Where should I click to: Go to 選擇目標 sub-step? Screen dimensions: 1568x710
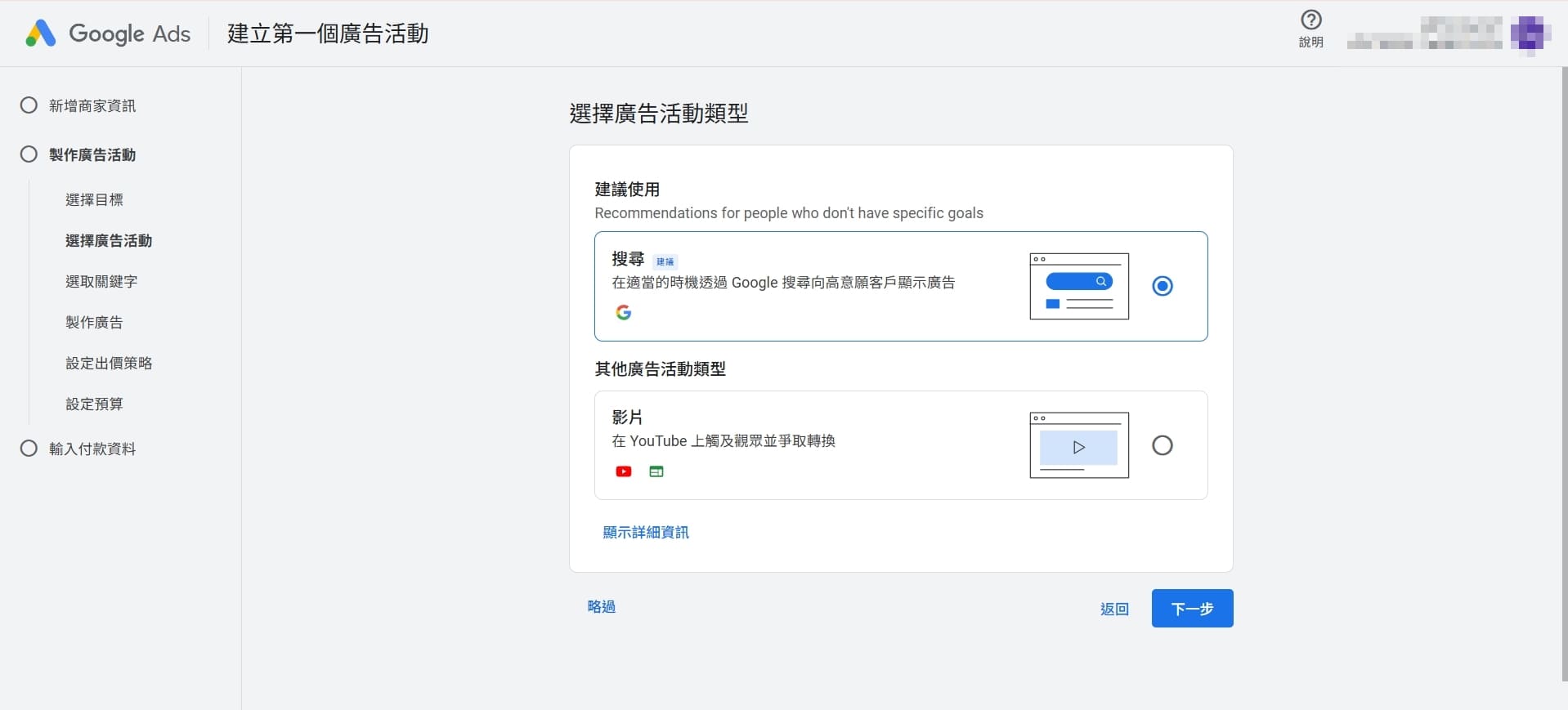94,199
